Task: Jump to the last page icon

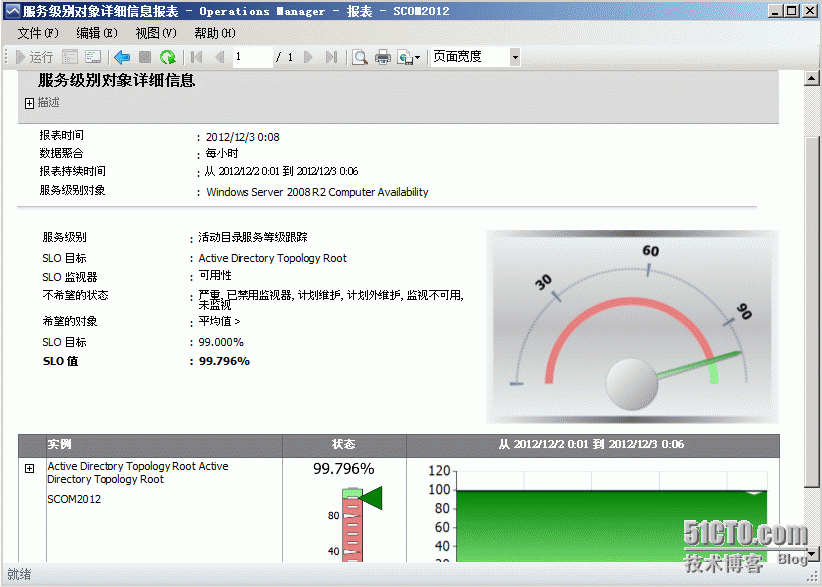Action: click(331, 57)
